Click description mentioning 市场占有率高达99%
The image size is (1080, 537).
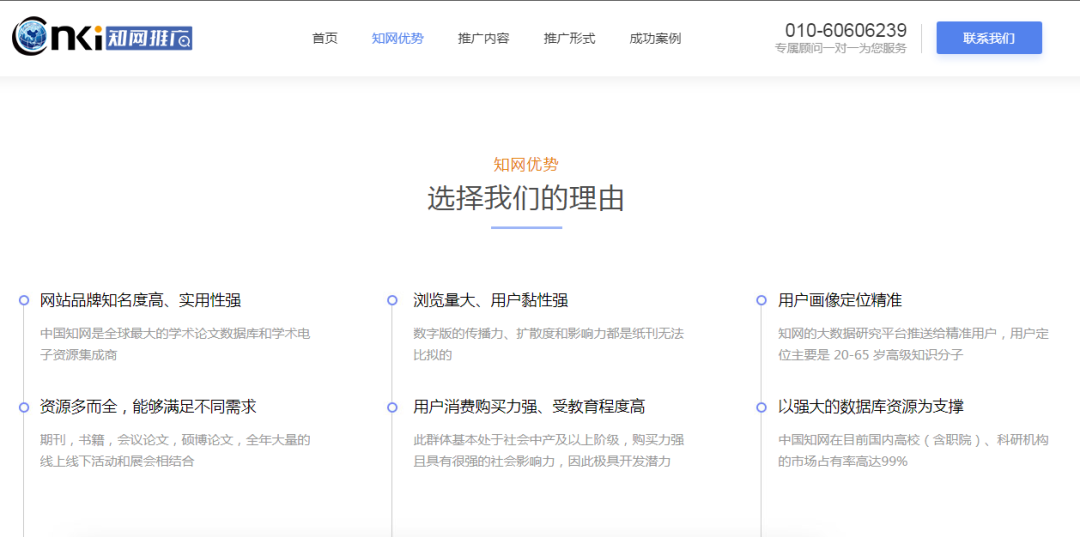914,450
